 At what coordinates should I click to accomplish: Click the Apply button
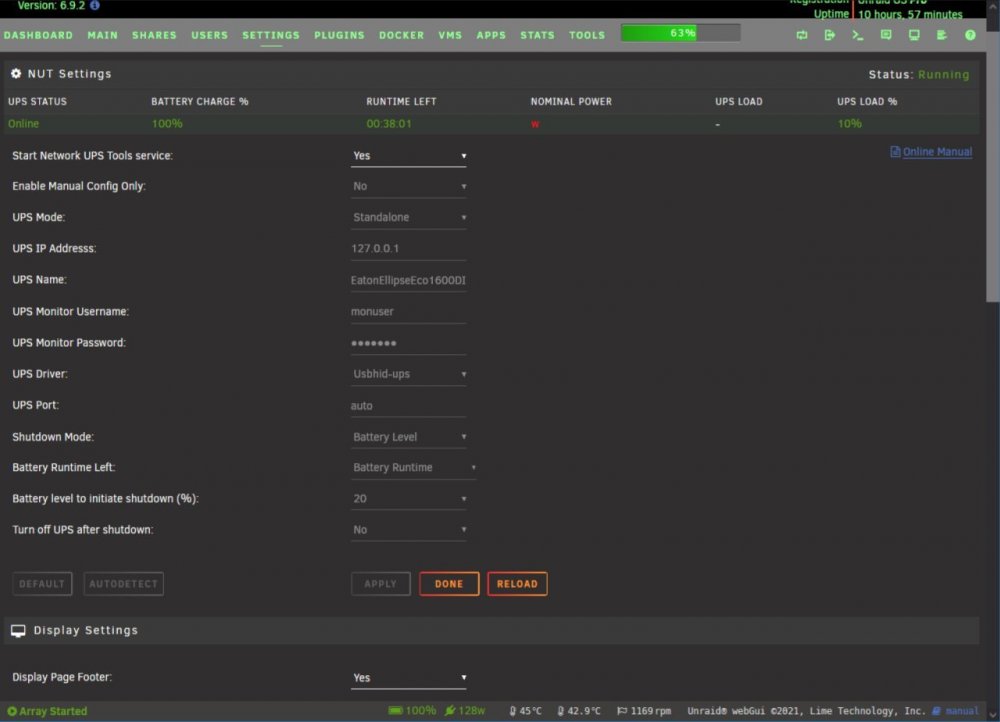tap(381, 584)
